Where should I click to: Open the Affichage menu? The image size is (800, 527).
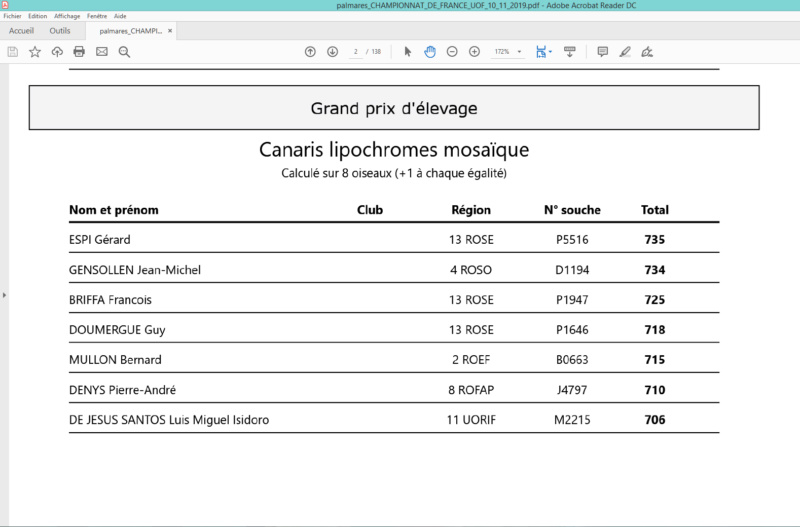tap(67, 16)
